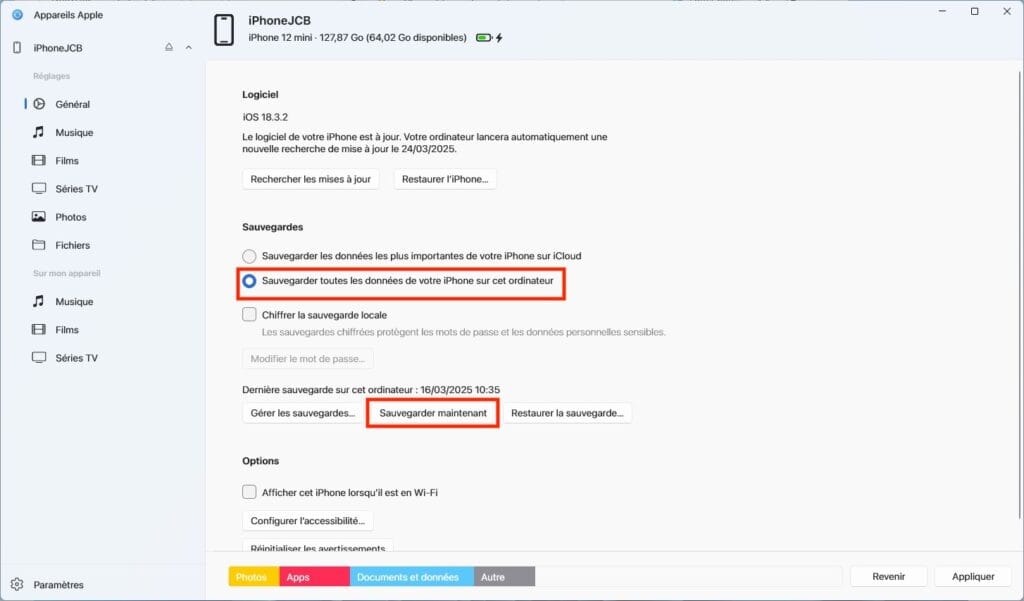Collapse the iPhoneJCB device chevron
The image size is (1024, 601).
189,48
